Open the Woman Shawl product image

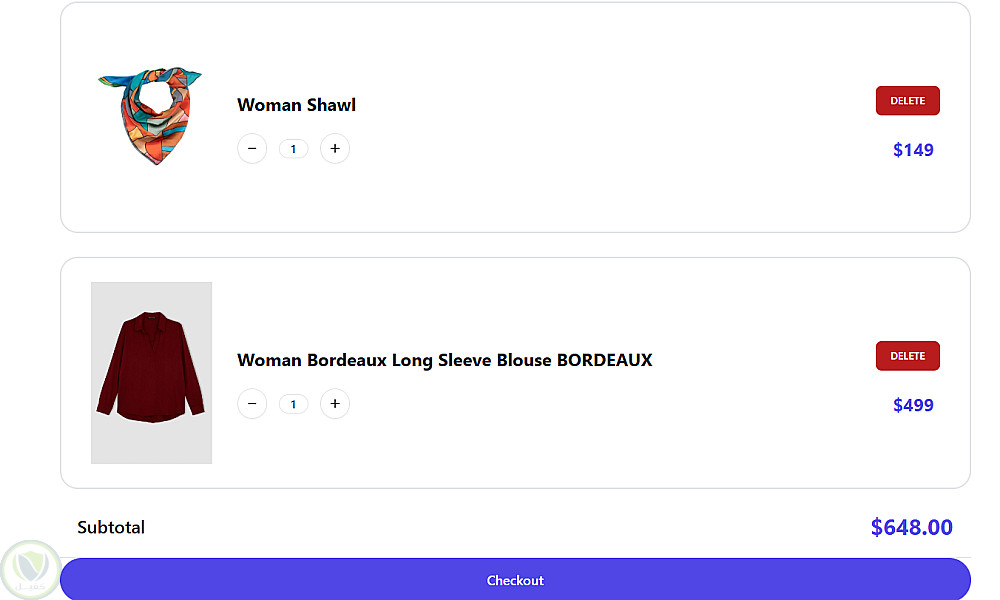[x=151, y=115]
